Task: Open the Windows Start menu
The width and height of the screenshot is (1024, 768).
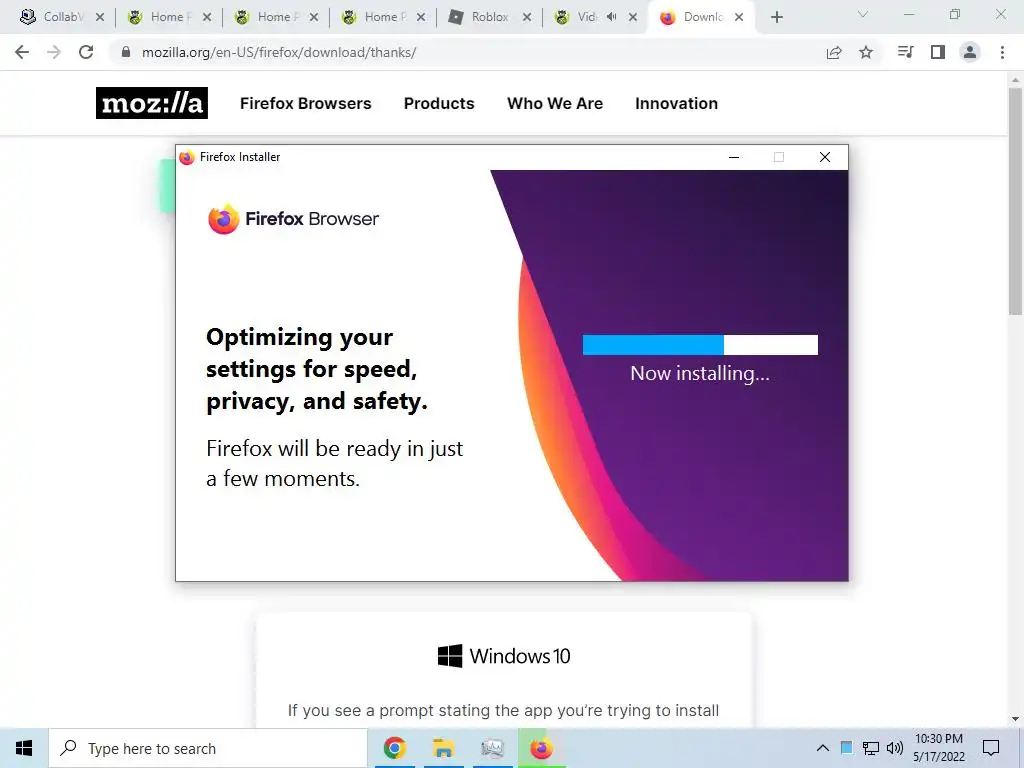Action: [x=24, y=748]
